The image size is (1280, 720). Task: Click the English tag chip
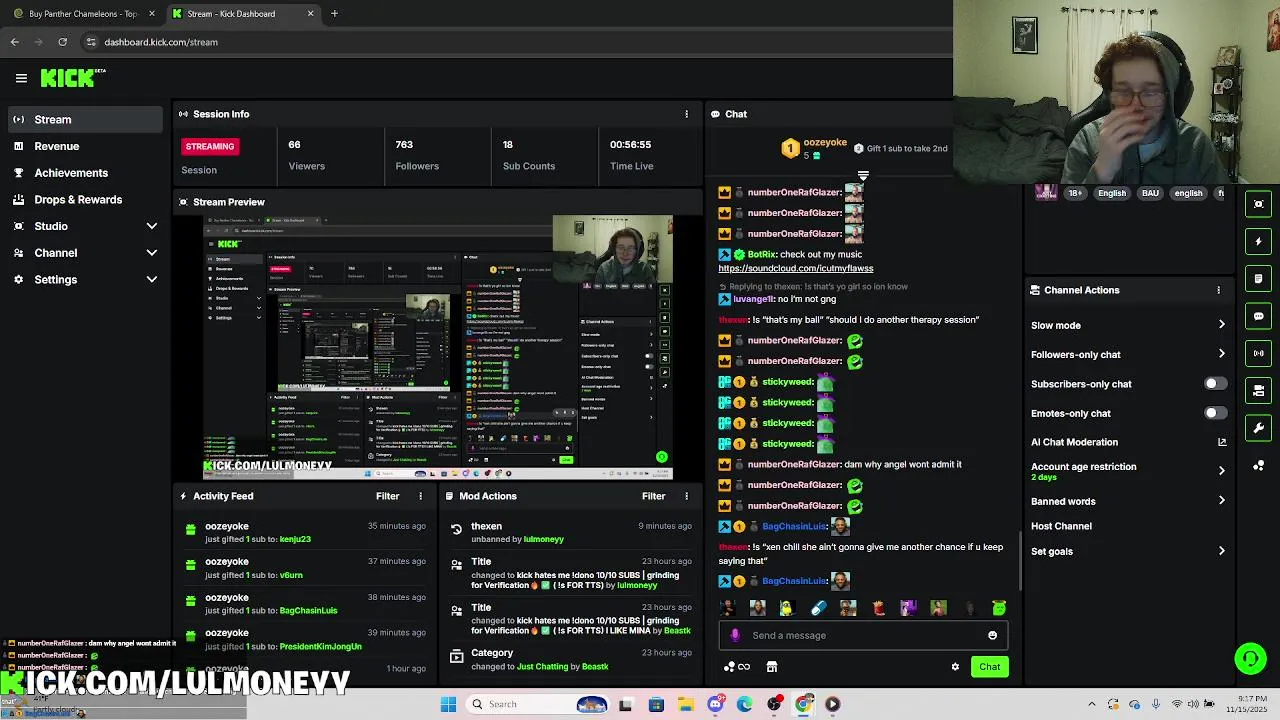pos(1112,193)
